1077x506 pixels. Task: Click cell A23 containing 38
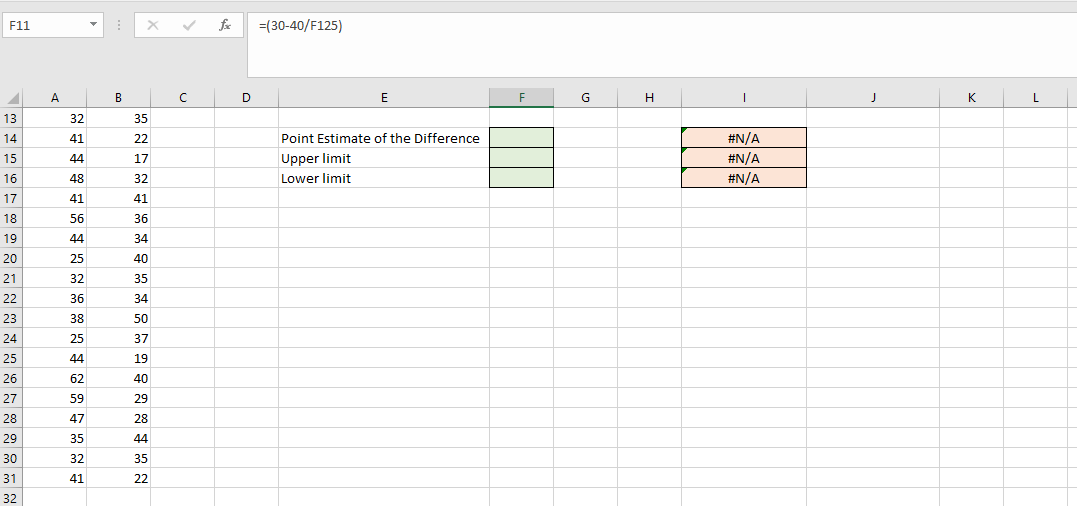(x=54, y=318)
